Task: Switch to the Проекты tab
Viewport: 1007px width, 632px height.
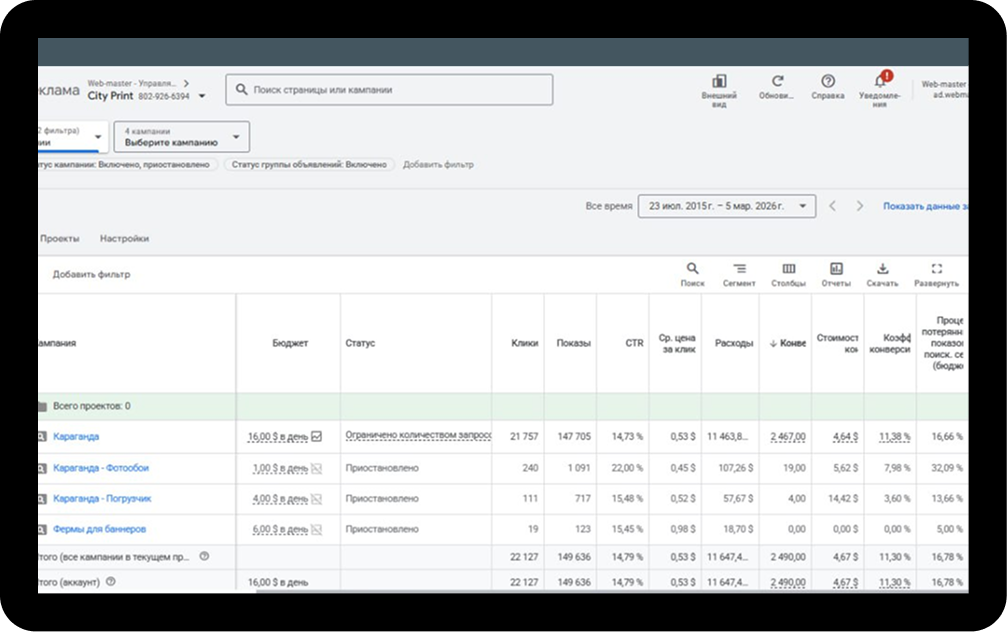Action: 59,239
